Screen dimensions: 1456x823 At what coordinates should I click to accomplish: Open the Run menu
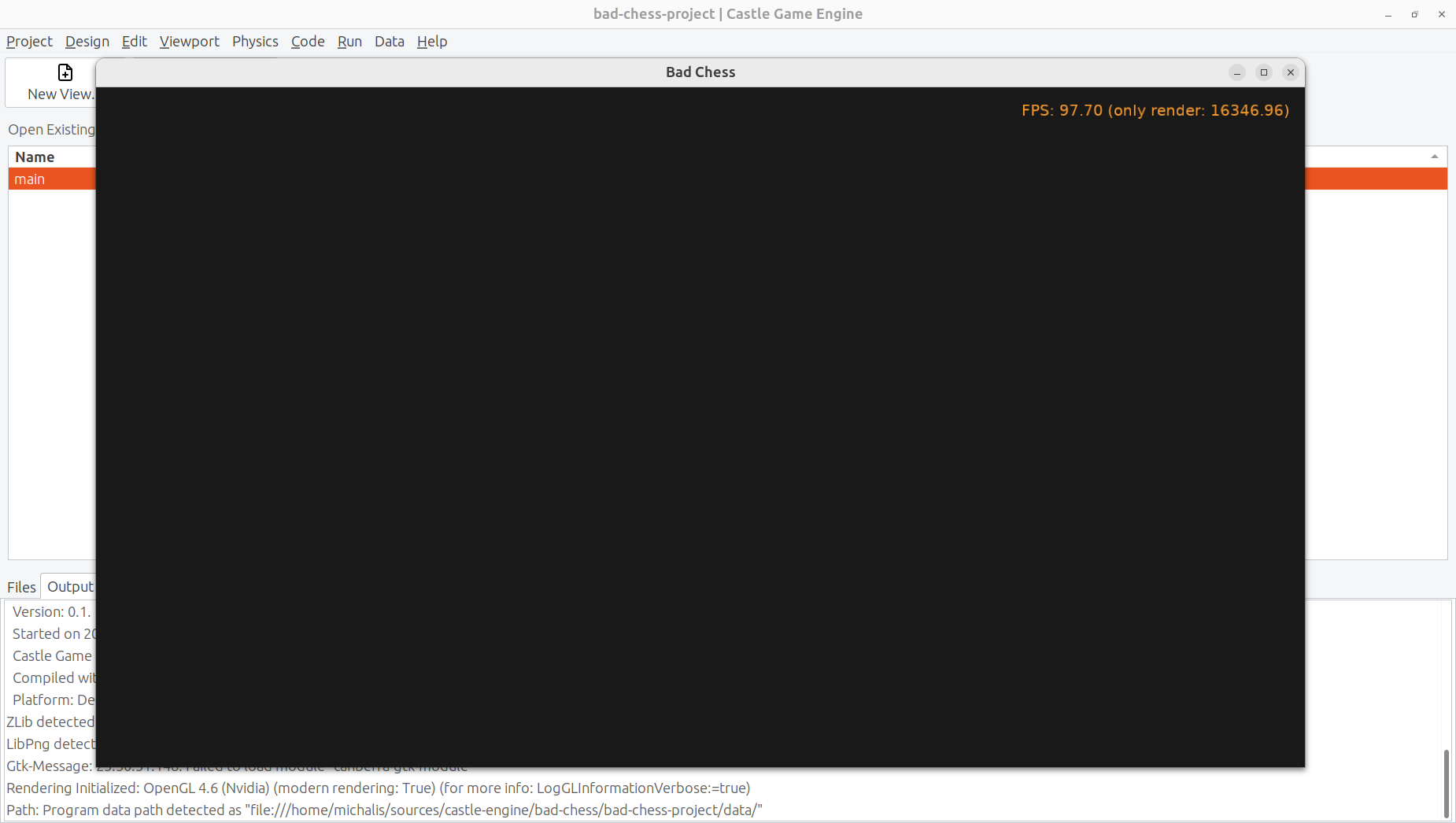pos(349,42)
